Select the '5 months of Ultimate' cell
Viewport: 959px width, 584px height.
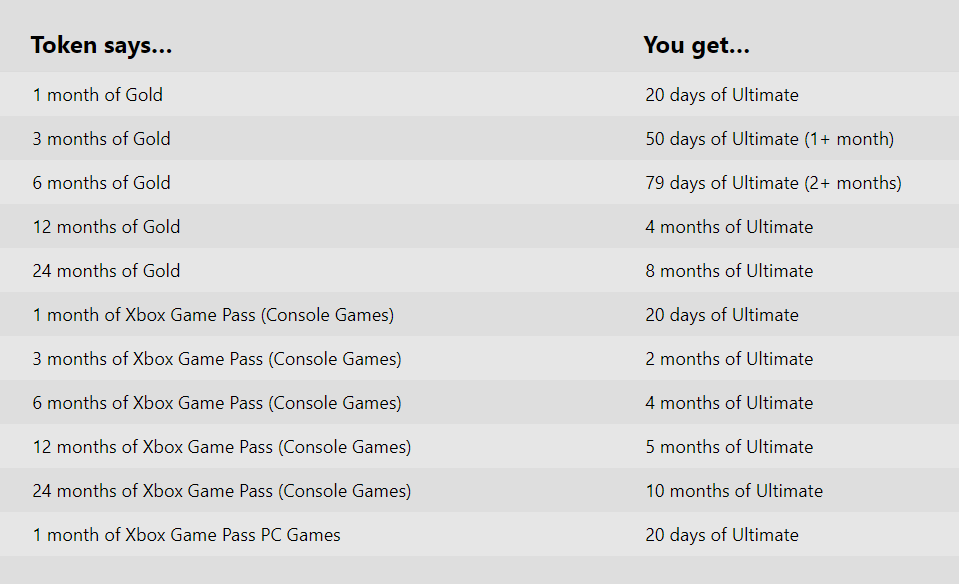[x=729, y=447]
